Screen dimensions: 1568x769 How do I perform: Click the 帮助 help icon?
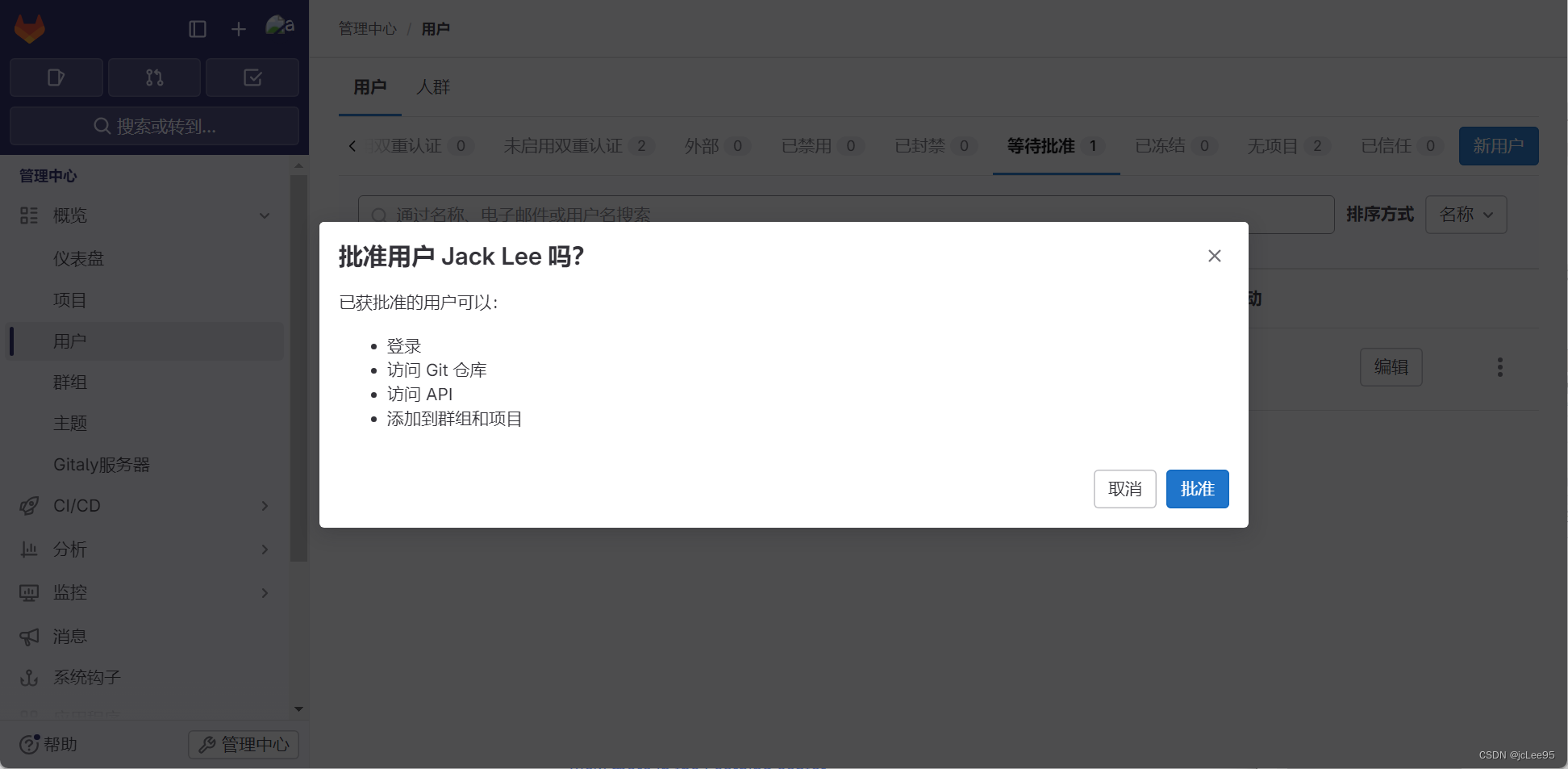[x=29, y=744]
